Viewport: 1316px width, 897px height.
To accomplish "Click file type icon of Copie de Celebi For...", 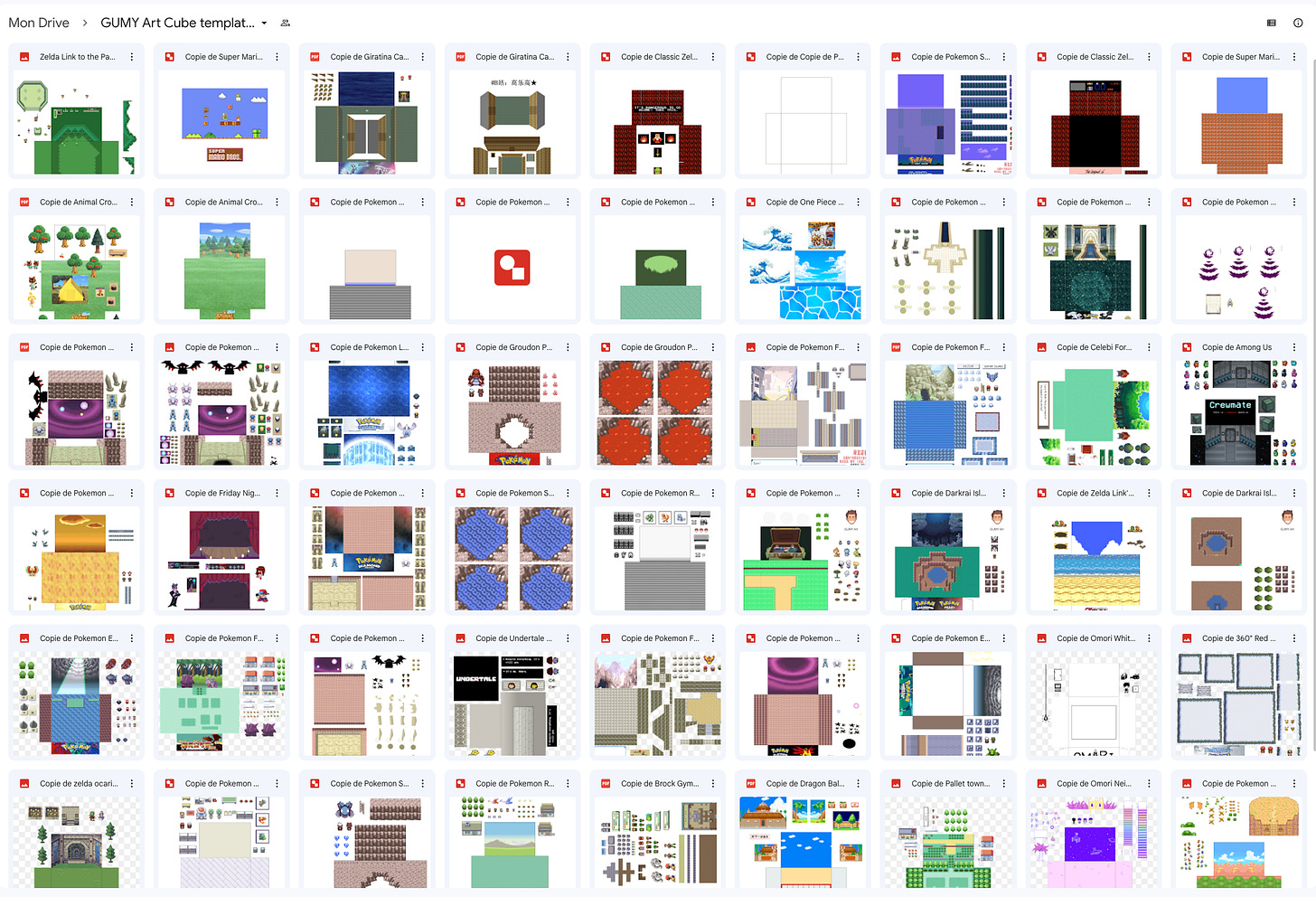I will (1041, 347).
